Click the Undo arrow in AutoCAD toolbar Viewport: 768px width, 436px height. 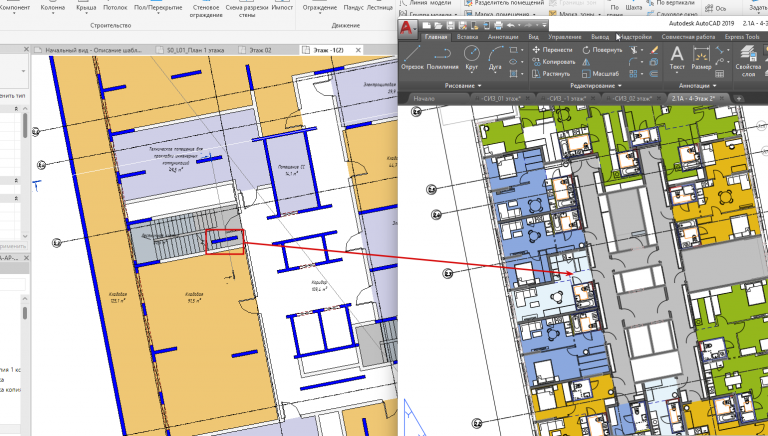click(510, 25)
